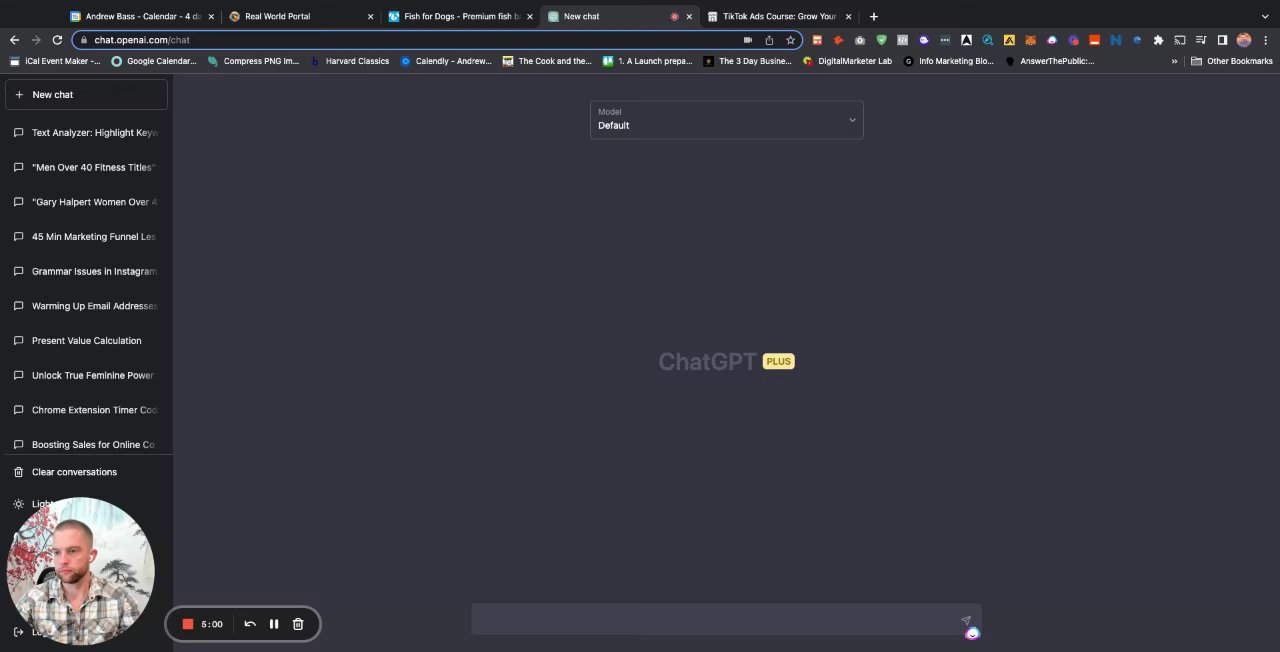The image size is (1280, 652).
Task: Expand hidden bookmarks chevron
Action: click(x=1174, y=61)
